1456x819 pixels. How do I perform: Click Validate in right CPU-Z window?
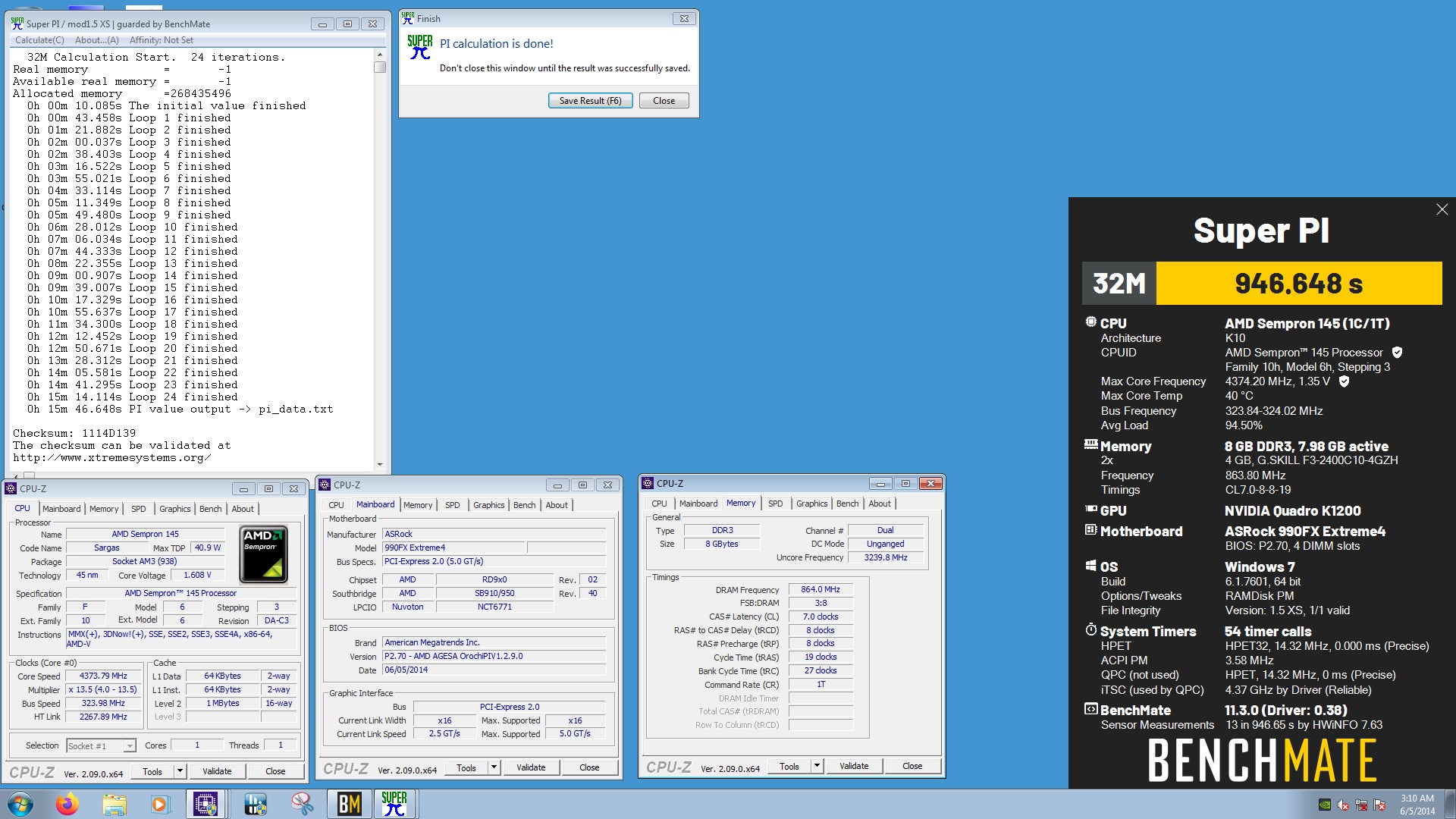coord(854,767)
